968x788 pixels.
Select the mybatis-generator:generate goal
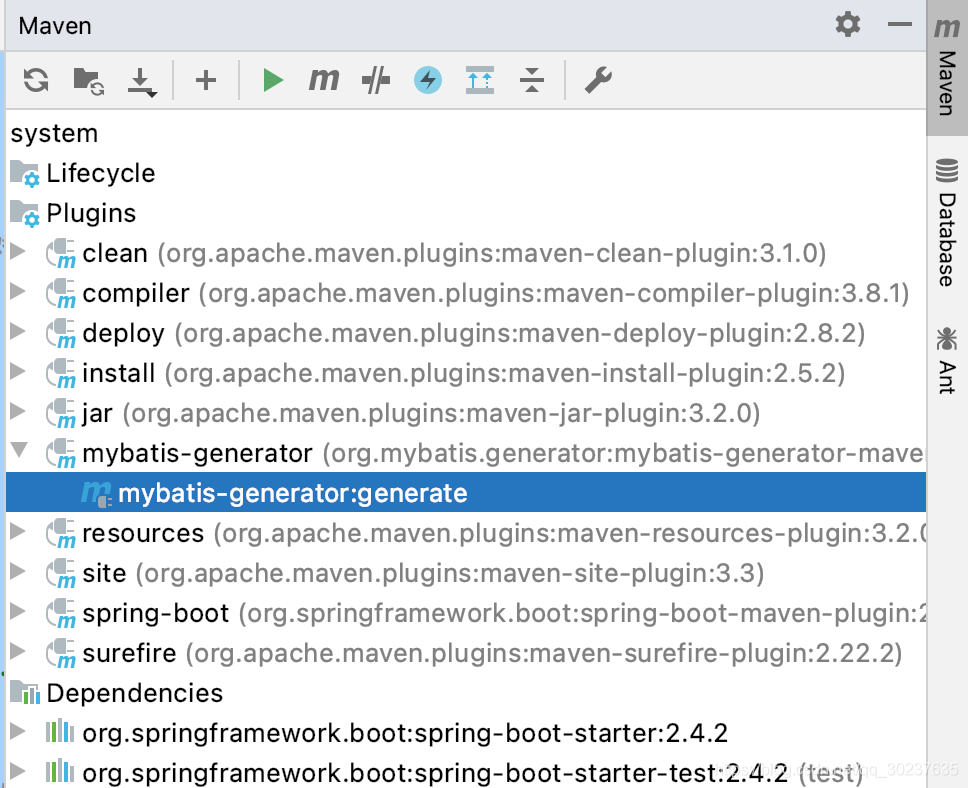point(465,493)
